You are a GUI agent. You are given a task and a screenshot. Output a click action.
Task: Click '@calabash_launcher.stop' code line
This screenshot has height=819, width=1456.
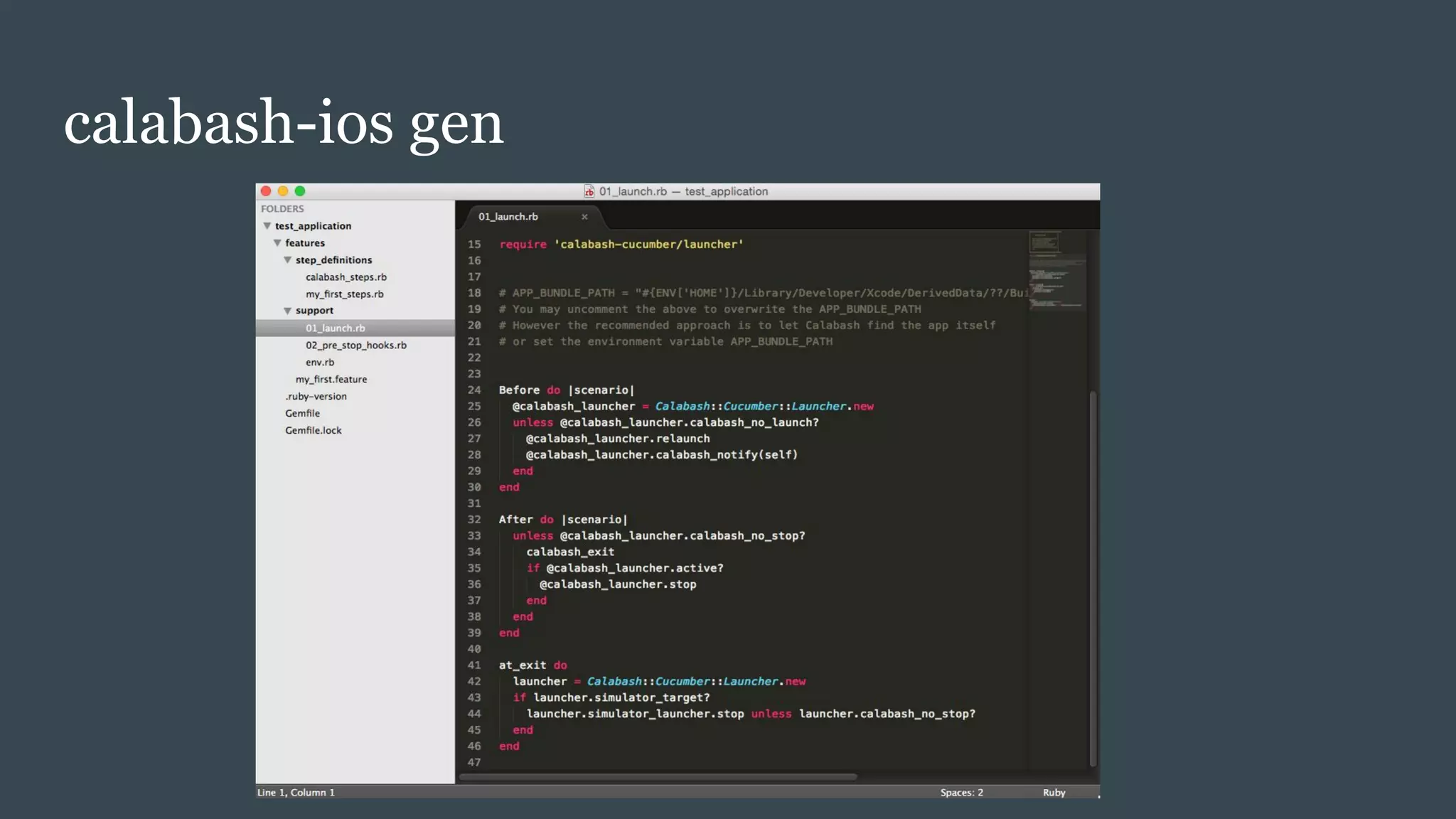click(x=618, y=584)
